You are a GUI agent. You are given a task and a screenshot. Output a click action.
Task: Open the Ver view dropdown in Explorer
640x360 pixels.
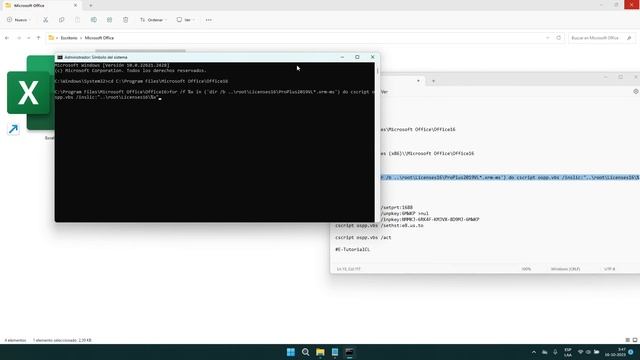186,20
